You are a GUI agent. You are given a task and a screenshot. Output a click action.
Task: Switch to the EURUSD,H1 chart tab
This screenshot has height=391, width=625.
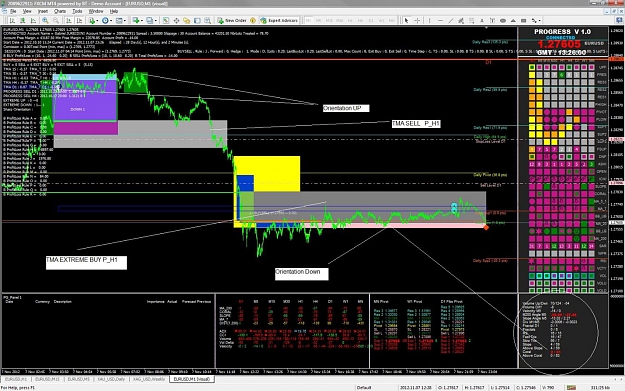click(x=16, y=379)
